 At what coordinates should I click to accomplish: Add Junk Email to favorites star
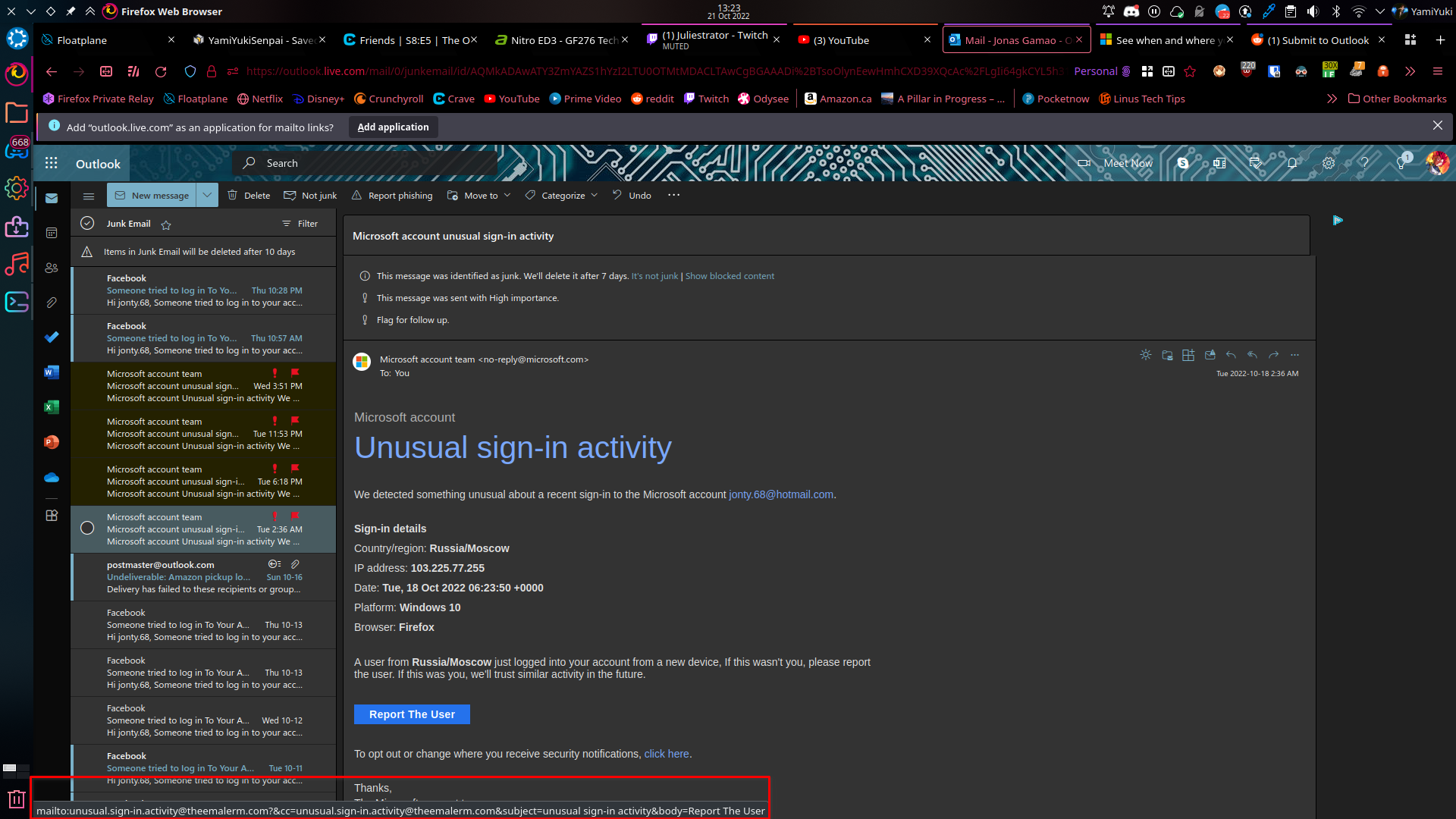tap(166, 224)
